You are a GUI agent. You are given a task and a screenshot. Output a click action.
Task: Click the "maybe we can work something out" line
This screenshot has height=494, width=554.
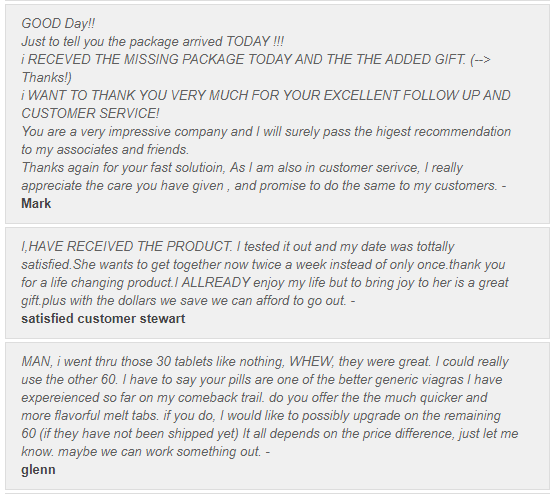pos(145,452)
